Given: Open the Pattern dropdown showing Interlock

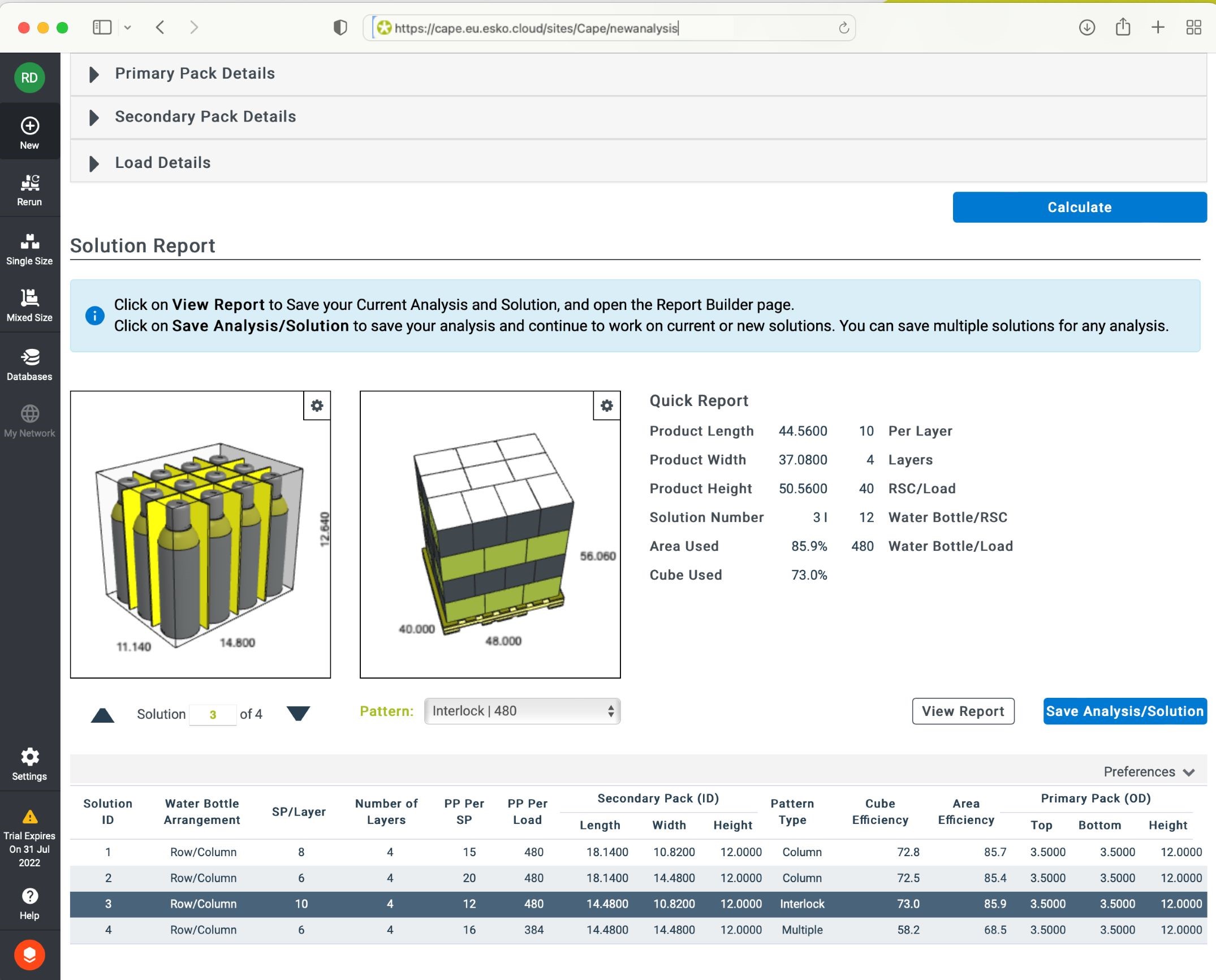Looking at the screenshot, I should 521,711.
